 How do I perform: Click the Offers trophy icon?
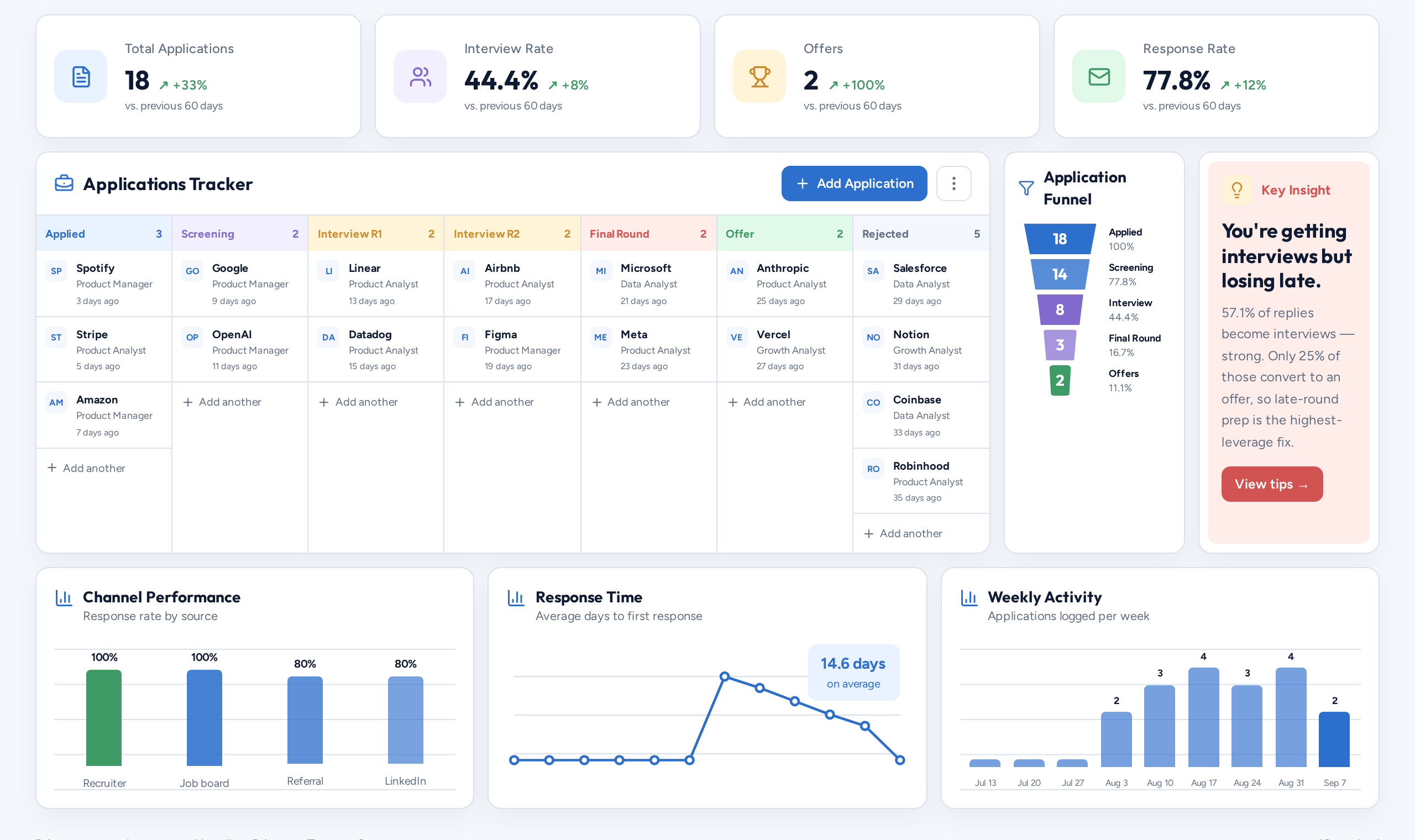tap(759, 76)
